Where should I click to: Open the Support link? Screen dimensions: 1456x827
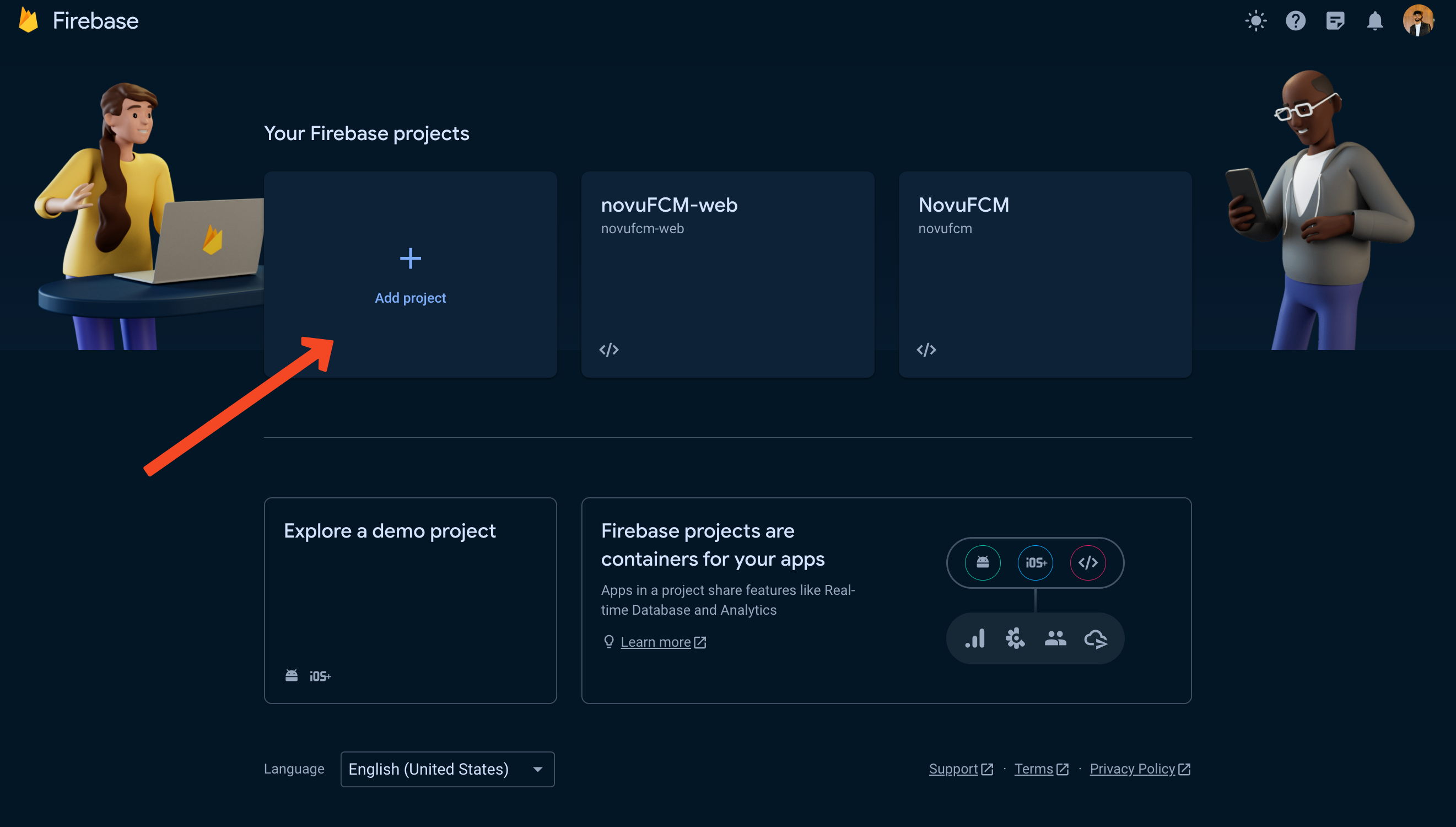[953, 769]
